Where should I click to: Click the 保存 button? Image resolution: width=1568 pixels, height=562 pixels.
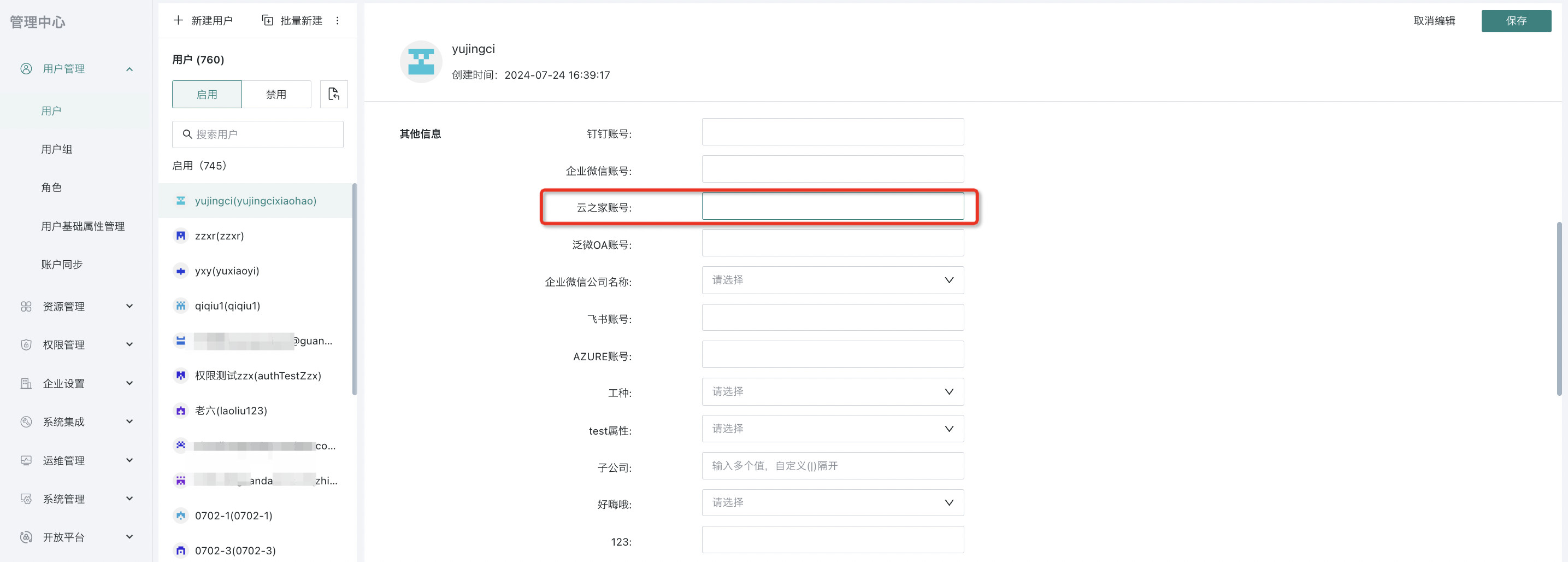(1516, 21)
